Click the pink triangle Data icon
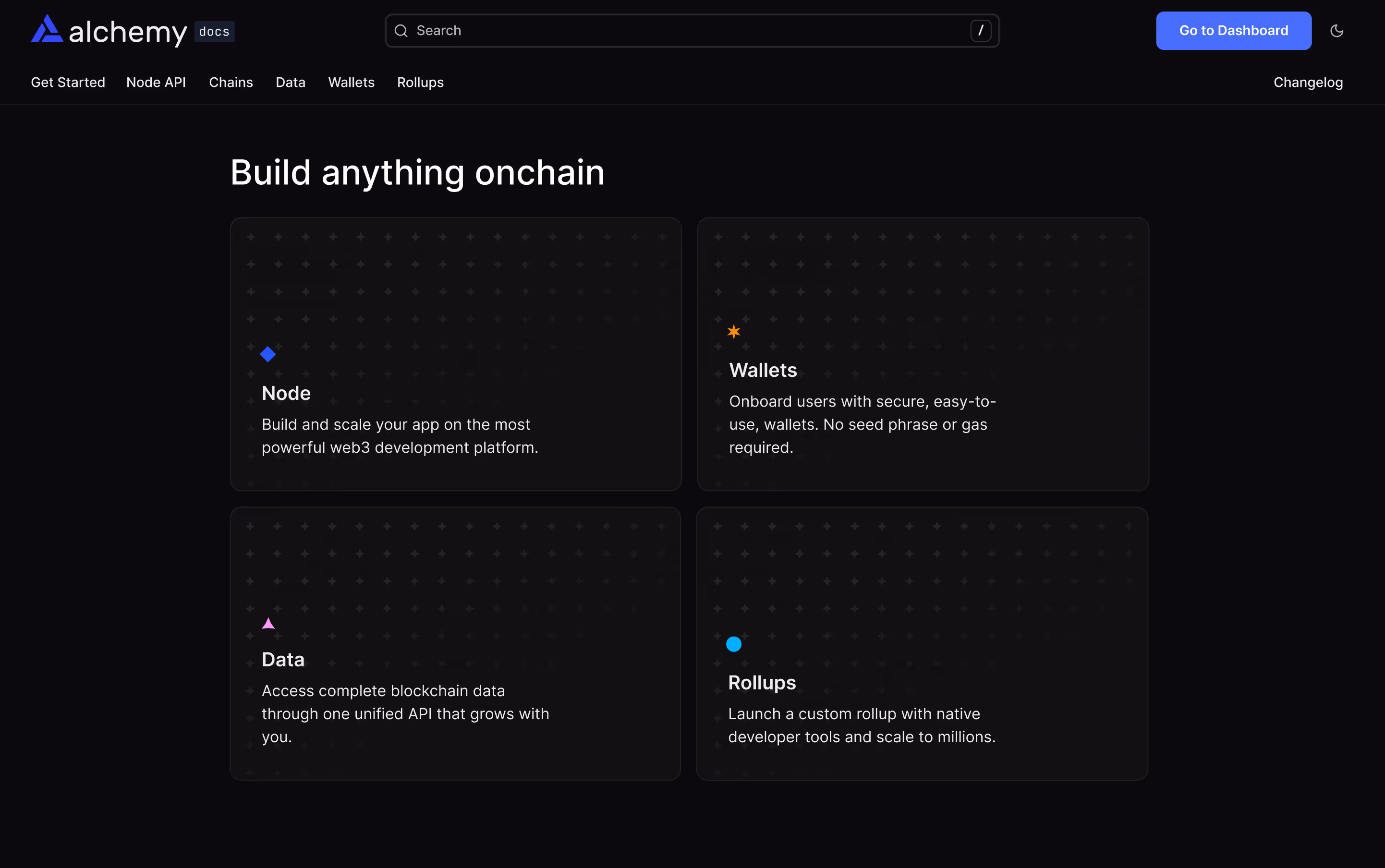Screen dimensions: 1385x868 [x=268, y=624]
